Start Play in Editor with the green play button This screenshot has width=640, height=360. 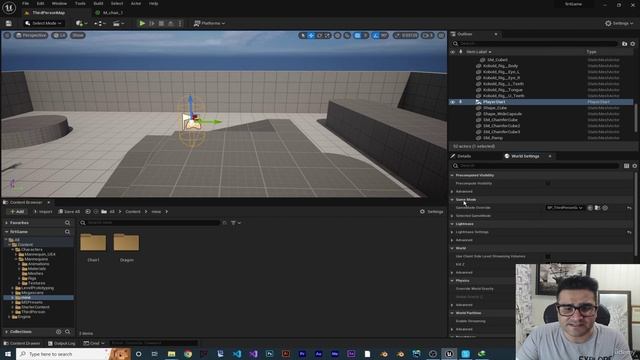point(142,23)
